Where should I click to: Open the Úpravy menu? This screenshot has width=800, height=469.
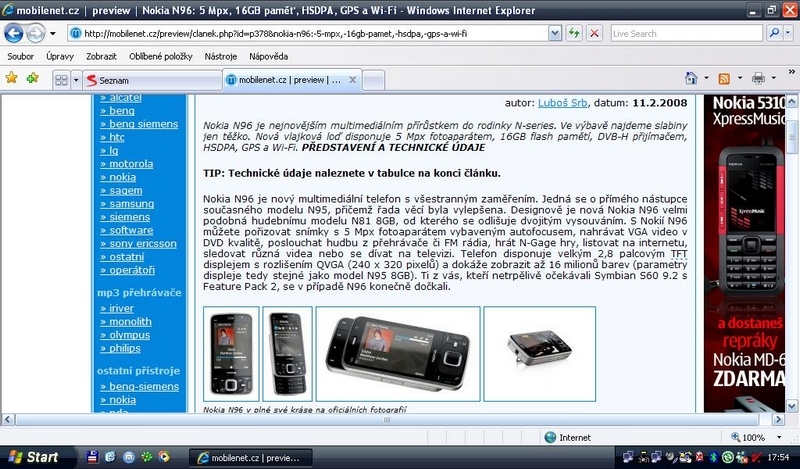tap(60, 57)
